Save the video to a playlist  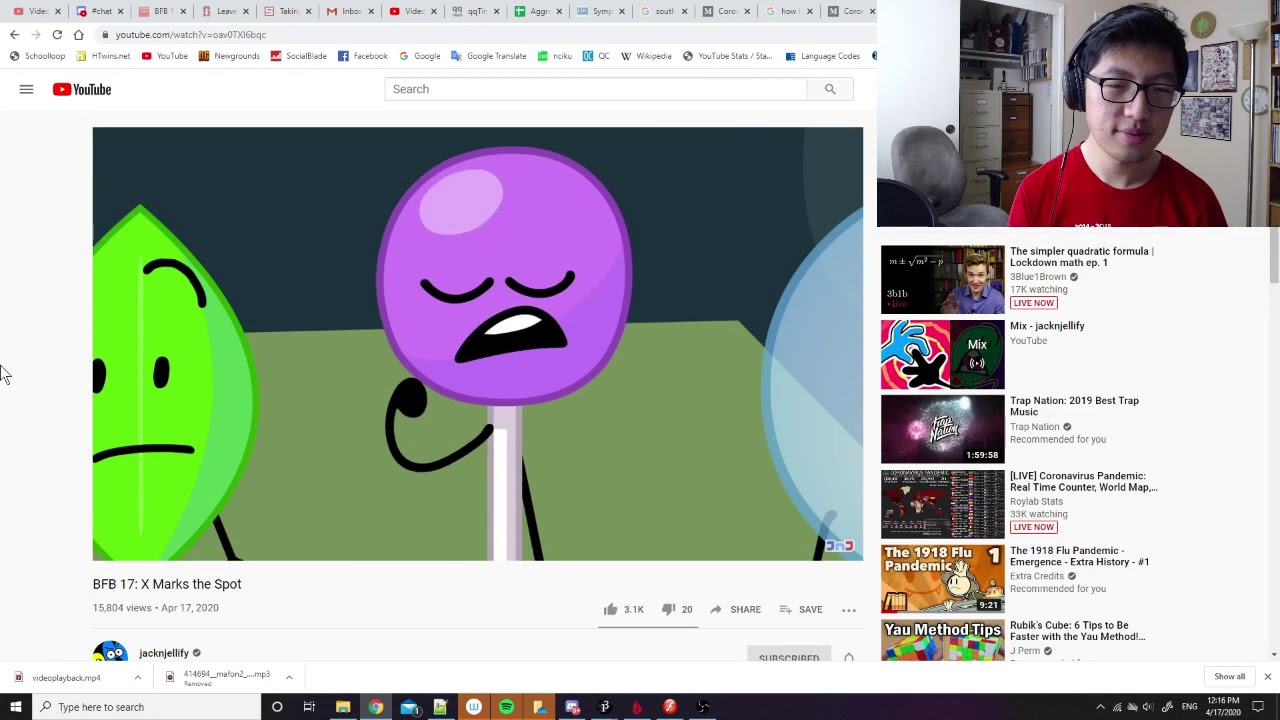(x=800, y=609)
